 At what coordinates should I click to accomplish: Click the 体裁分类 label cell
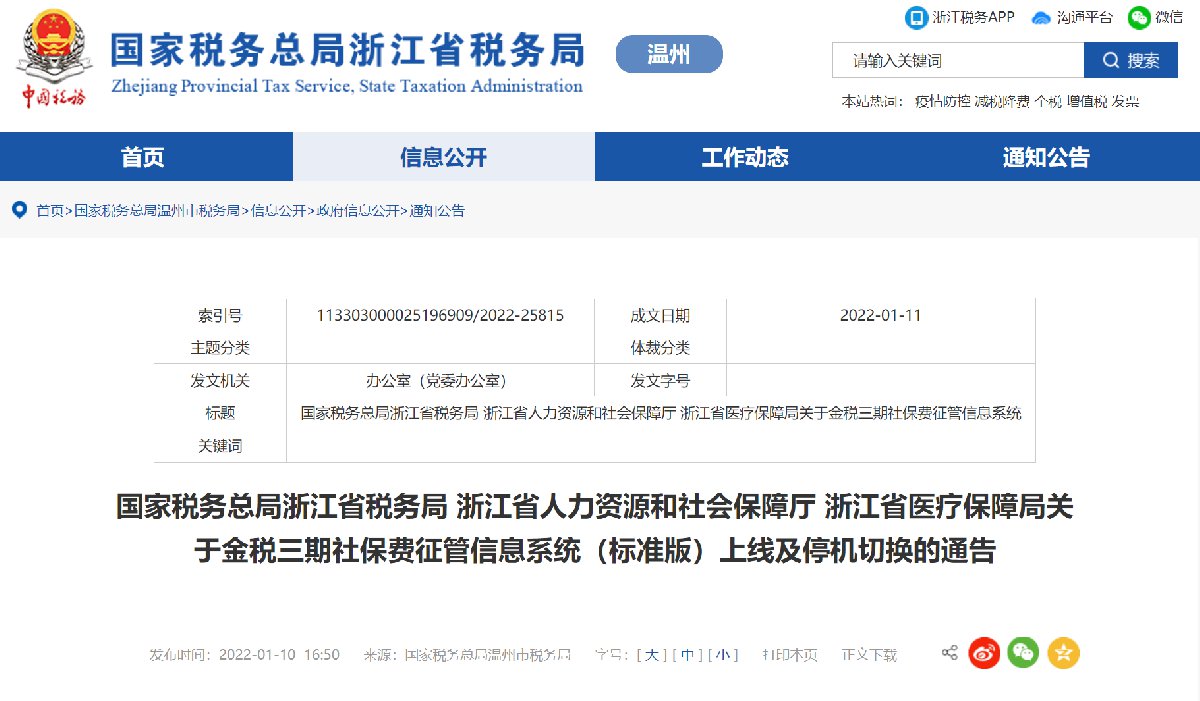point(660,348)
